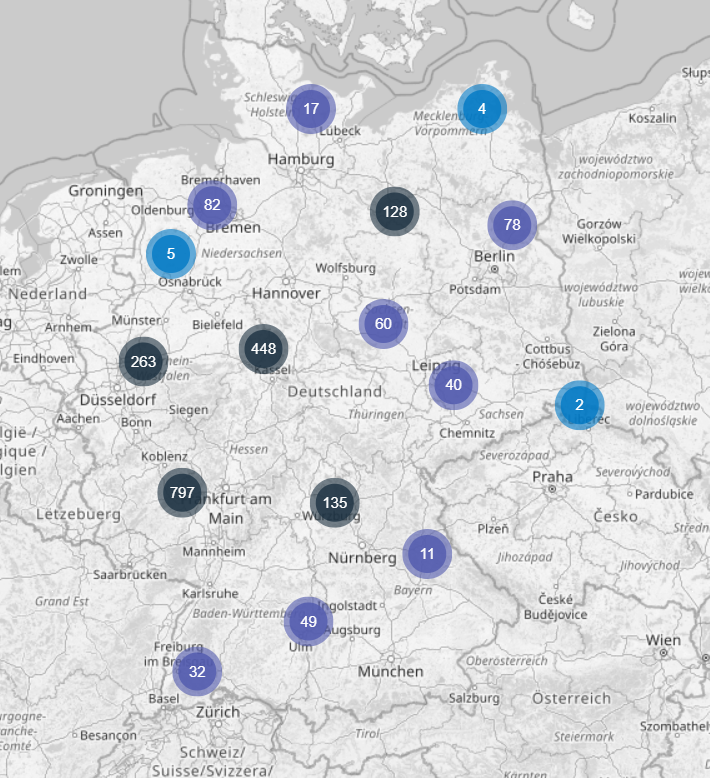
Task: Click the Wolfsburg city label
Action: point(345,268)
